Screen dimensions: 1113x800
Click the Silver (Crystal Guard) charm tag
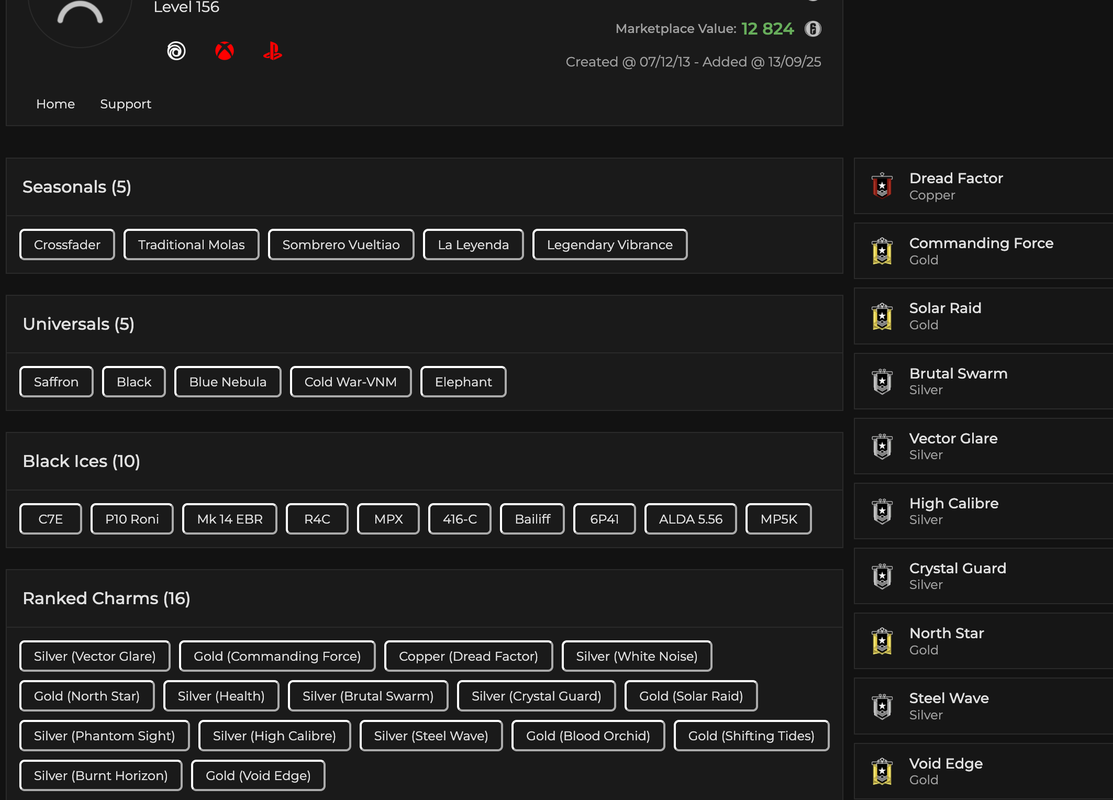click(536, 696)
